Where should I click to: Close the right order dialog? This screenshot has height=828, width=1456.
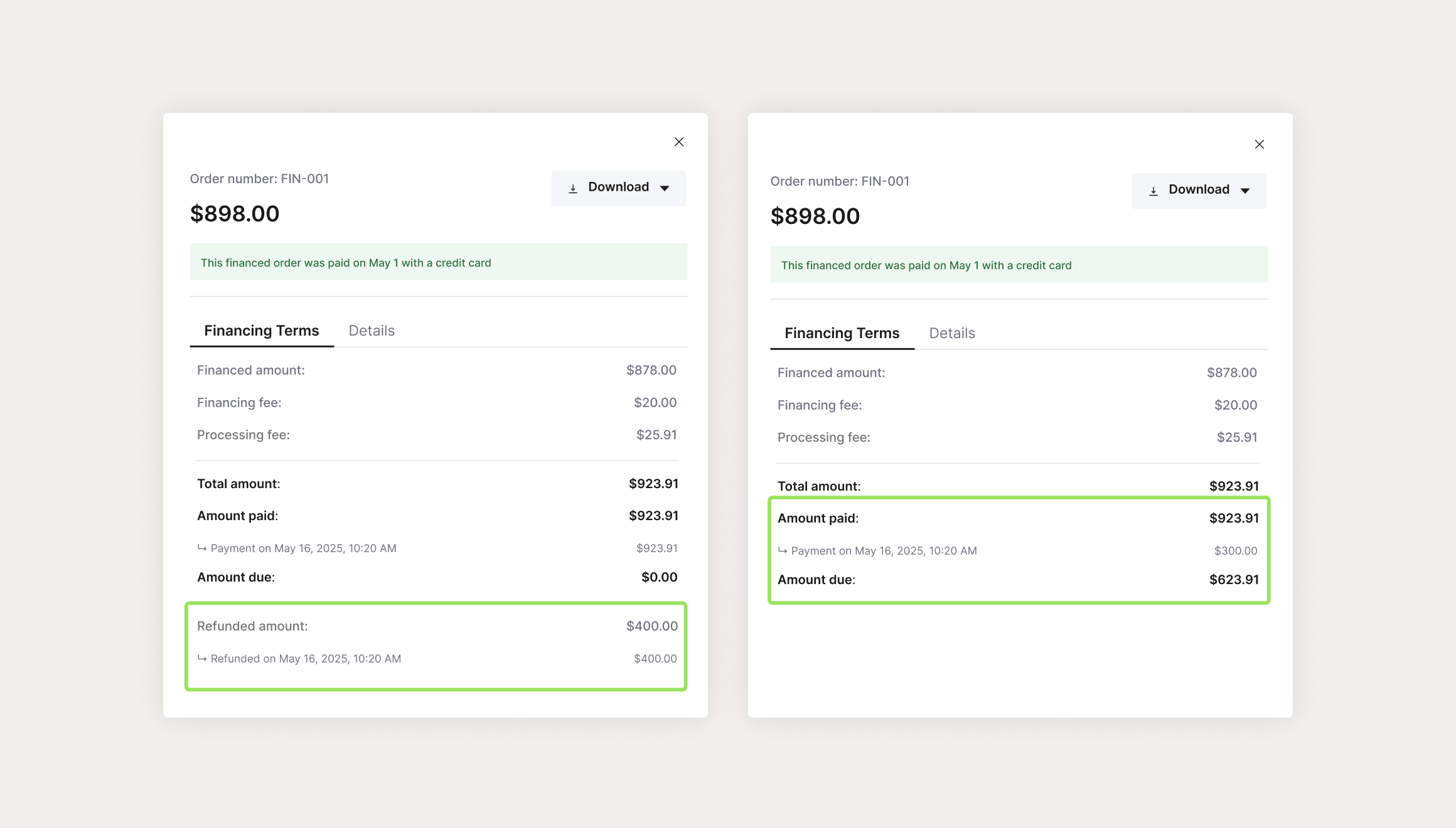point(1259,144)
